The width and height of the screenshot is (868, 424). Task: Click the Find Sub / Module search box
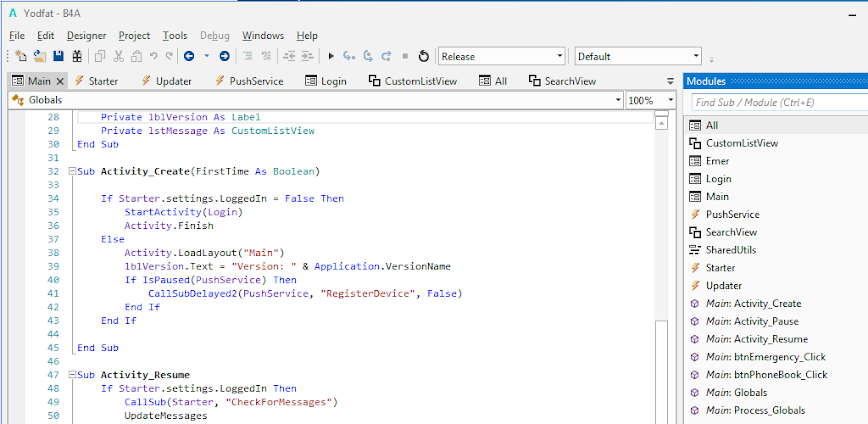(x=778, y=102)
